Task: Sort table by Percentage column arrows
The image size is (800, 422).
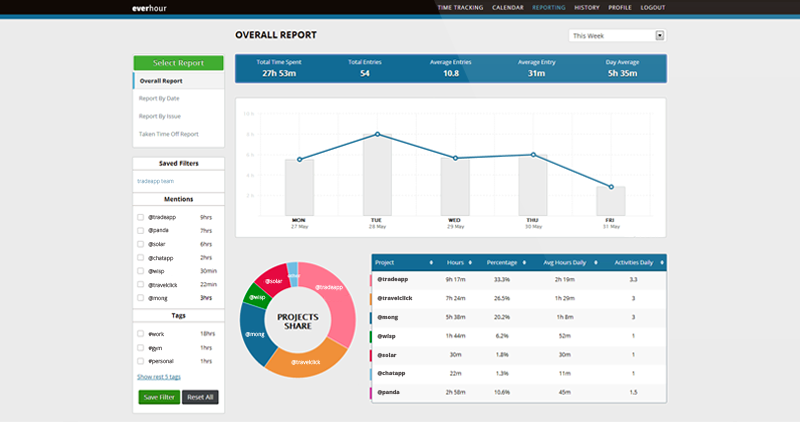Action: click(x=524, y=262)
